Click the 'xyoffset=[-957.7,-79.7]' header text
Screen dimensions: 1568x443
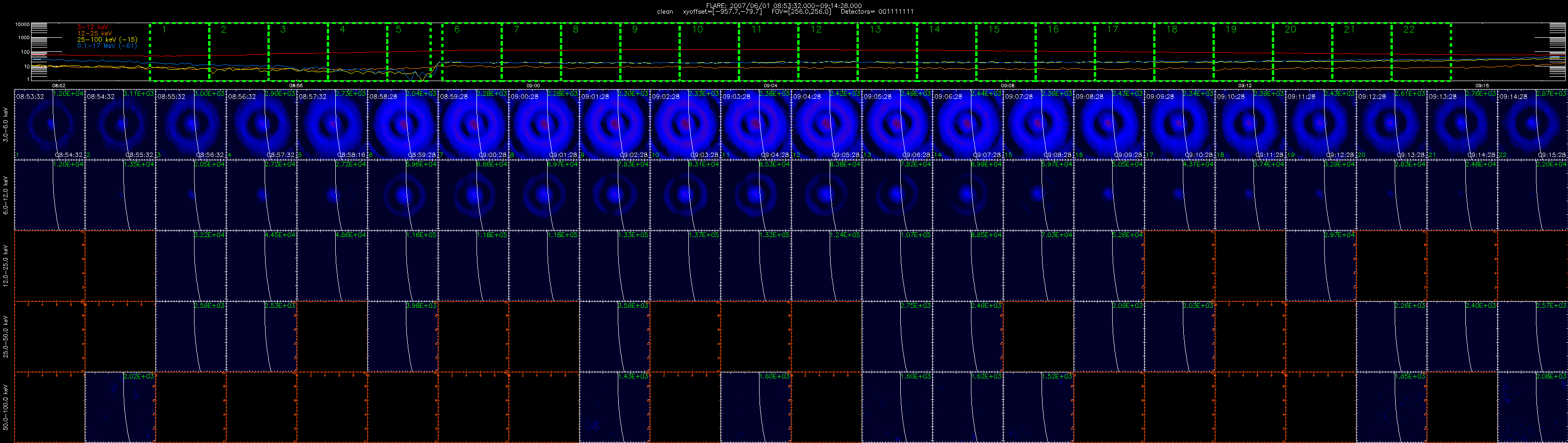722,12
